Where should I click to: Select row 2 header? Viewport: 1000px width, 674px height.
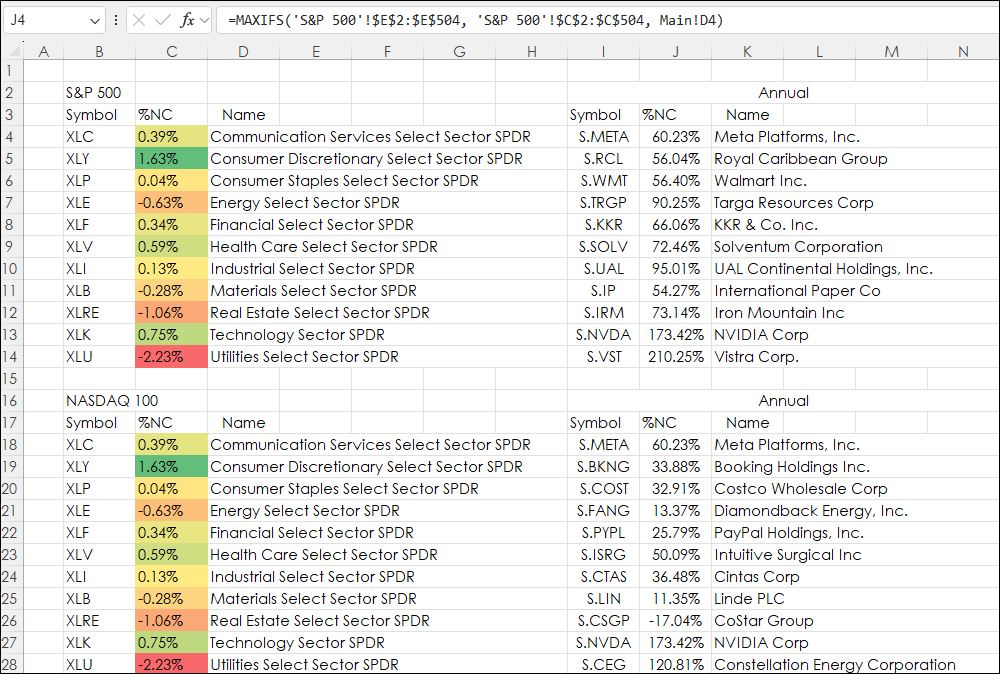coord(12,93)
